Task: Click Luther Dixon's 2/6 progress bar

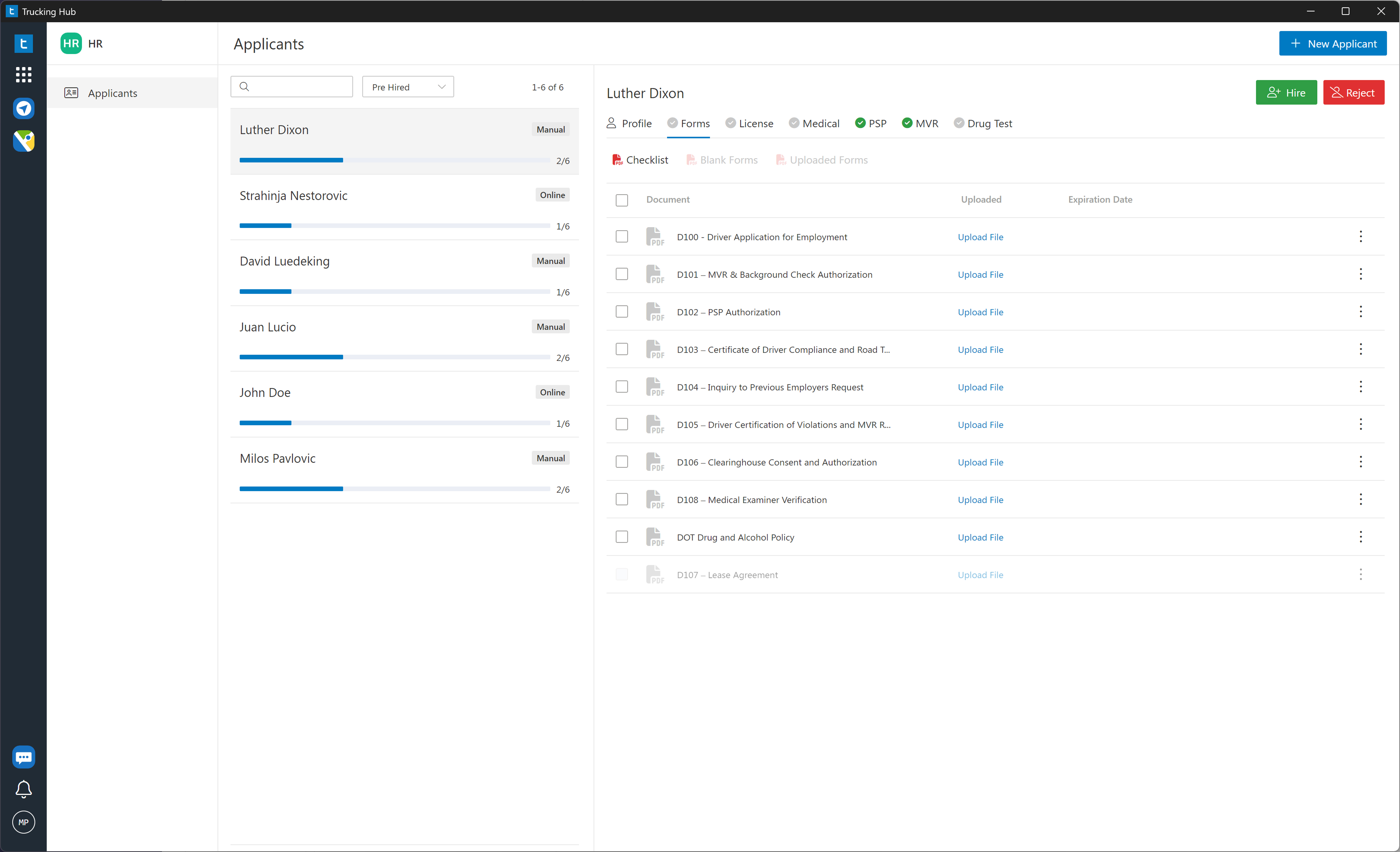Action: click(x=394, y=160)
